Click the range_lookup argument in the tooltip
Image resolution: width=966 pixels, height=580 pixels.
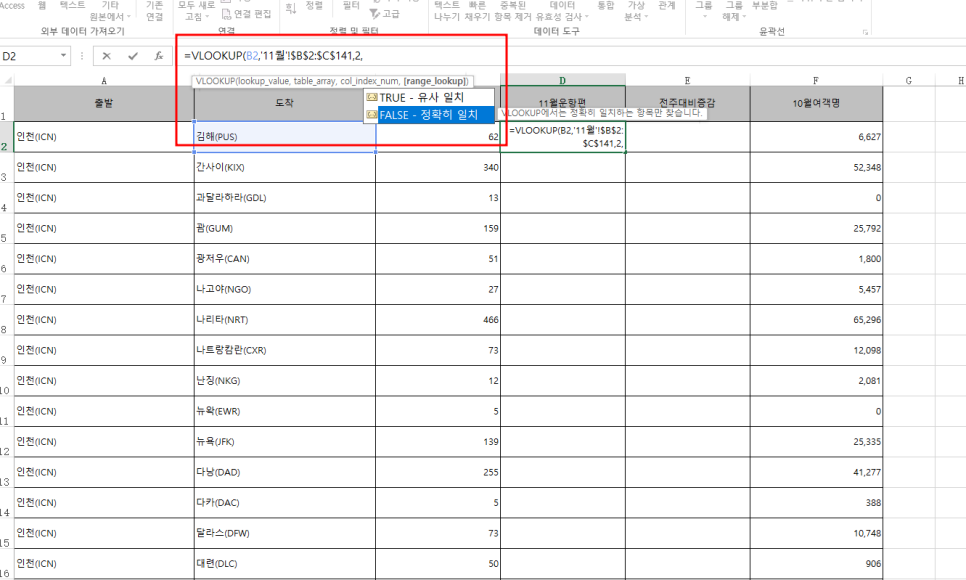[x=434, y=81]
